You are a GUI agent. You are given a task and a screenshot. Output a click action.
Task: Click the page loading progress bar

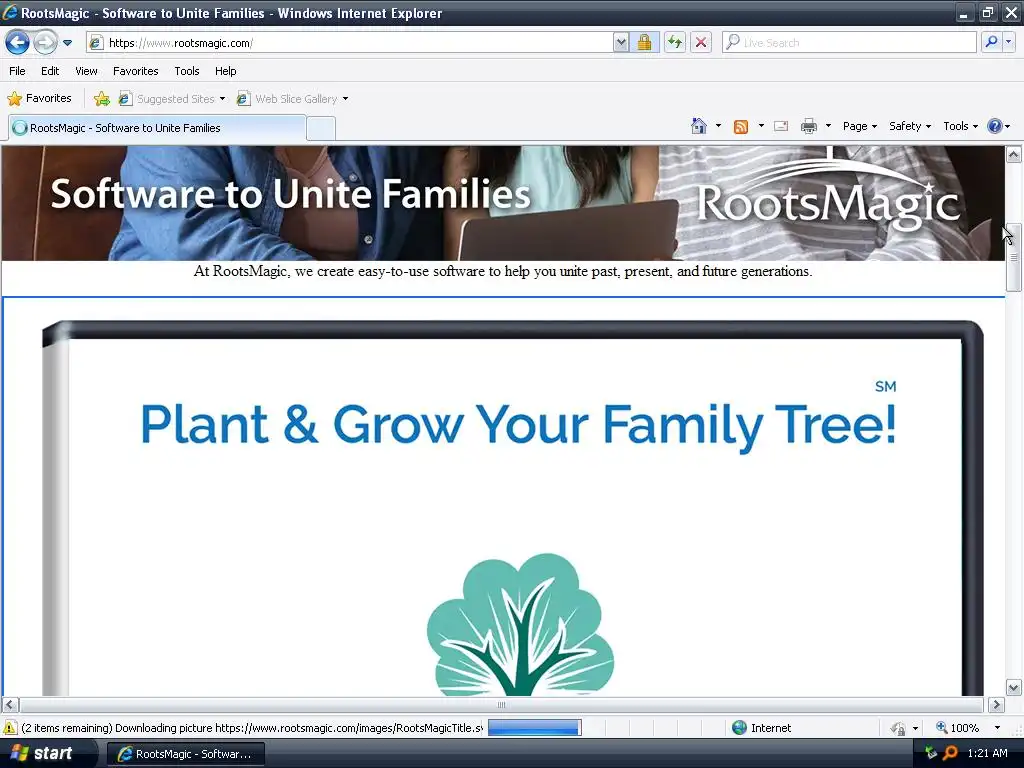(x=534, y=728)
